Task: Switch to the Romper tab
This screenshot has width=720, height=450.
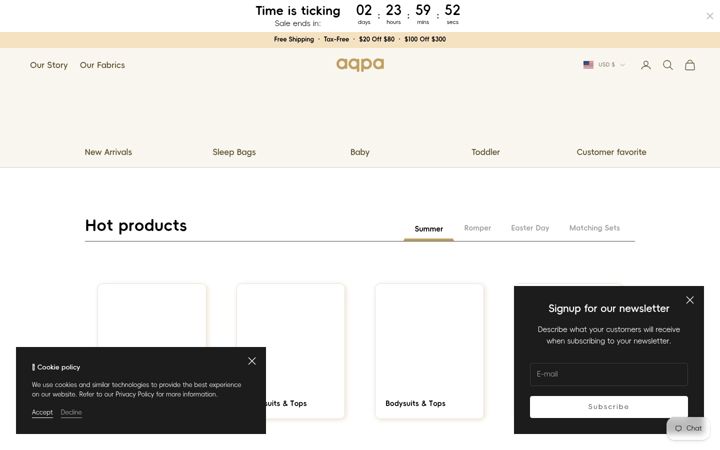Action: click(478, 228)
